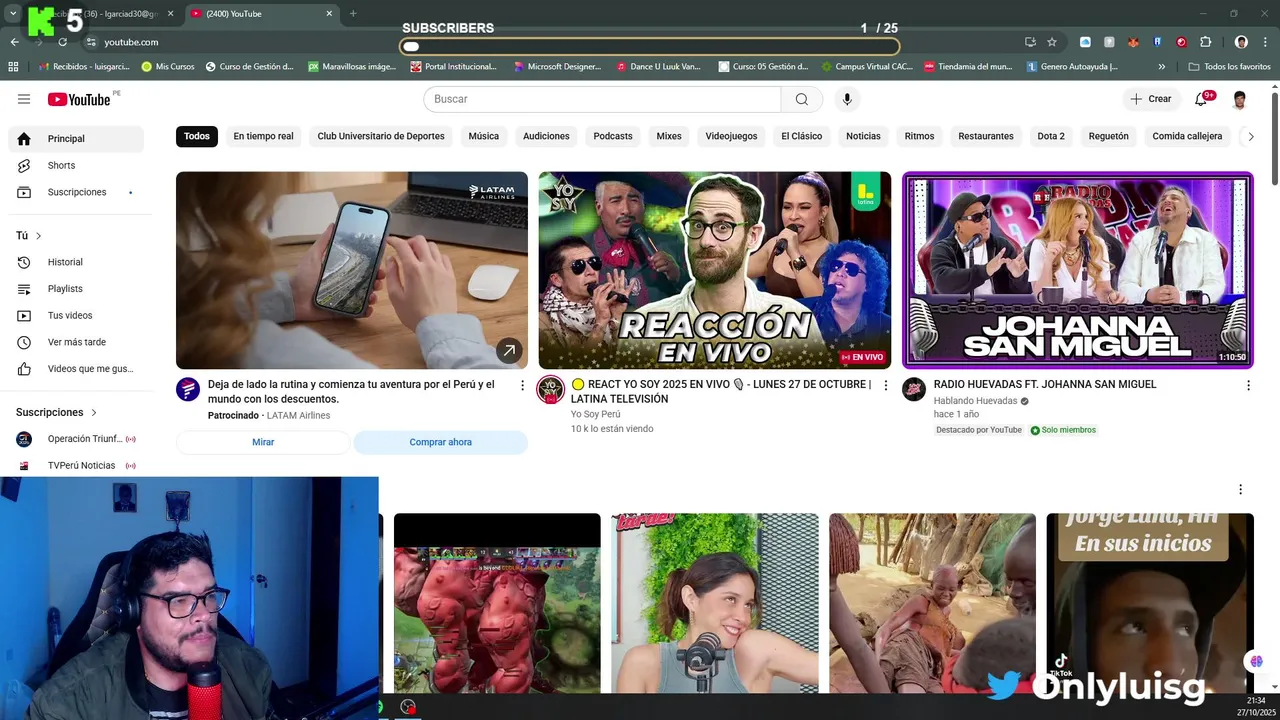
Task: Select the Dota 2 chip
Action: [1051, 136]
